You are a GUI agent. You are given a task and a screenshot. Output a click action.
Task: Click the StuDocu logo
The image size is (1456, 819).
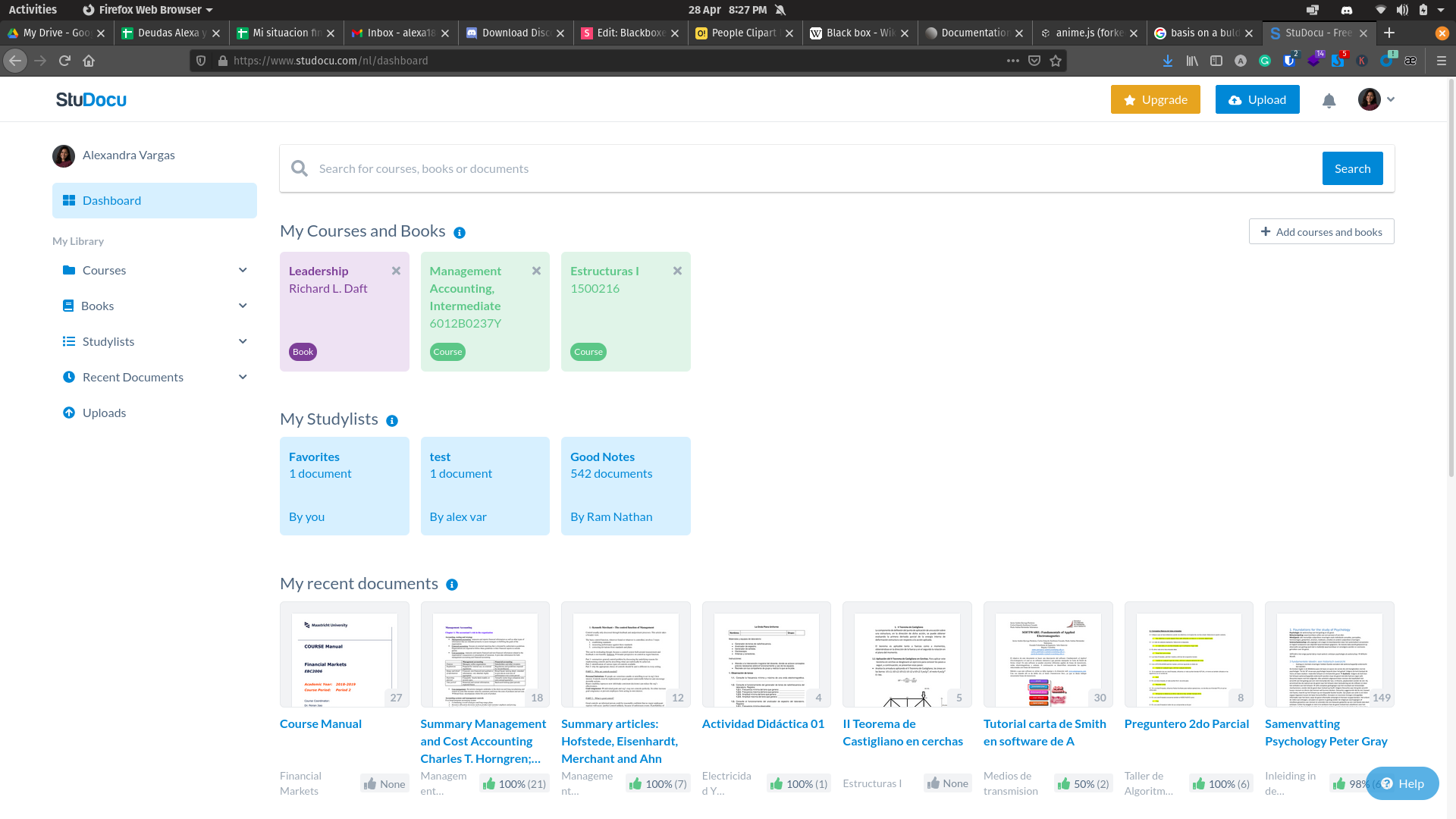point(91,99)
